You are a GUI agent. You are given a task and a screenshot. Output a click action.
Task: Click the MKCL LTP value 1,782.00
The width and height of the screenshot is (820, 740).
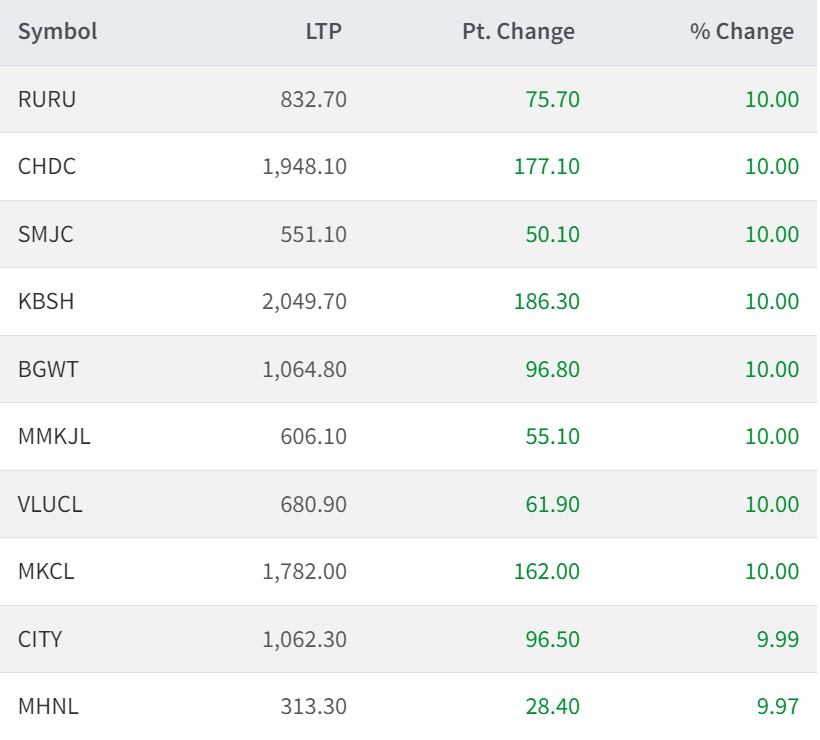click(x=304, y=571)
